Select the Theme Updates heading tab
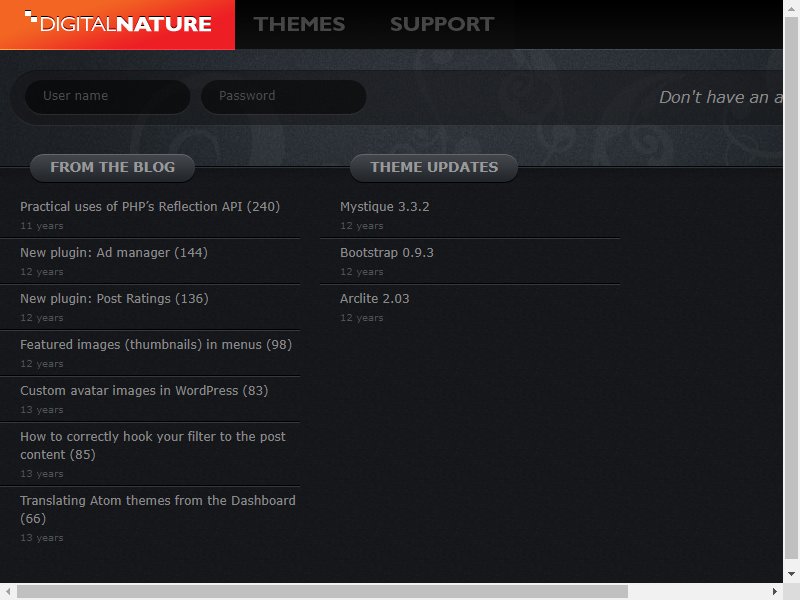The width and height of the screenshot is (800, 600). pos(434,167)
